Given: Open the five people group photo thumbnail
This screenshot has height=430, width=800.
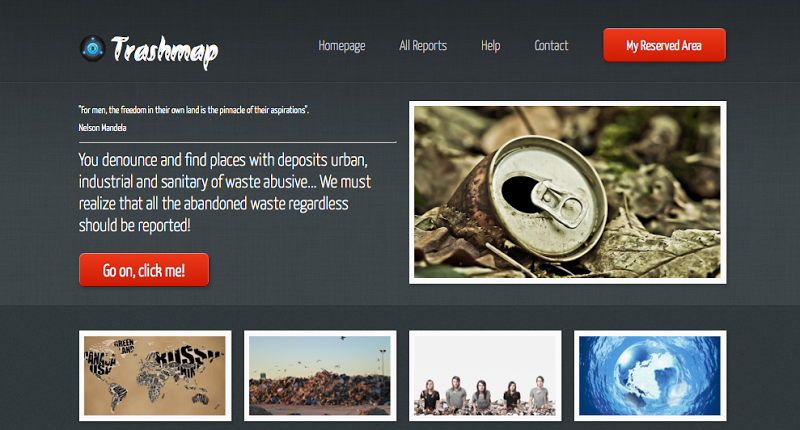Looking at the screenshot, I should click(485, 375).
